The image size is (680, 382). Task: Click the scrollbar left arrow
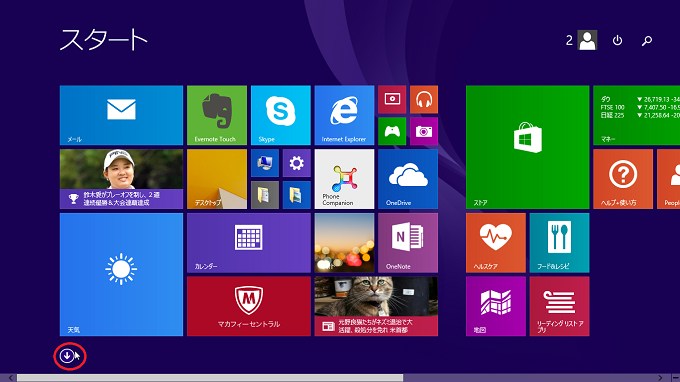click(10, 378)
